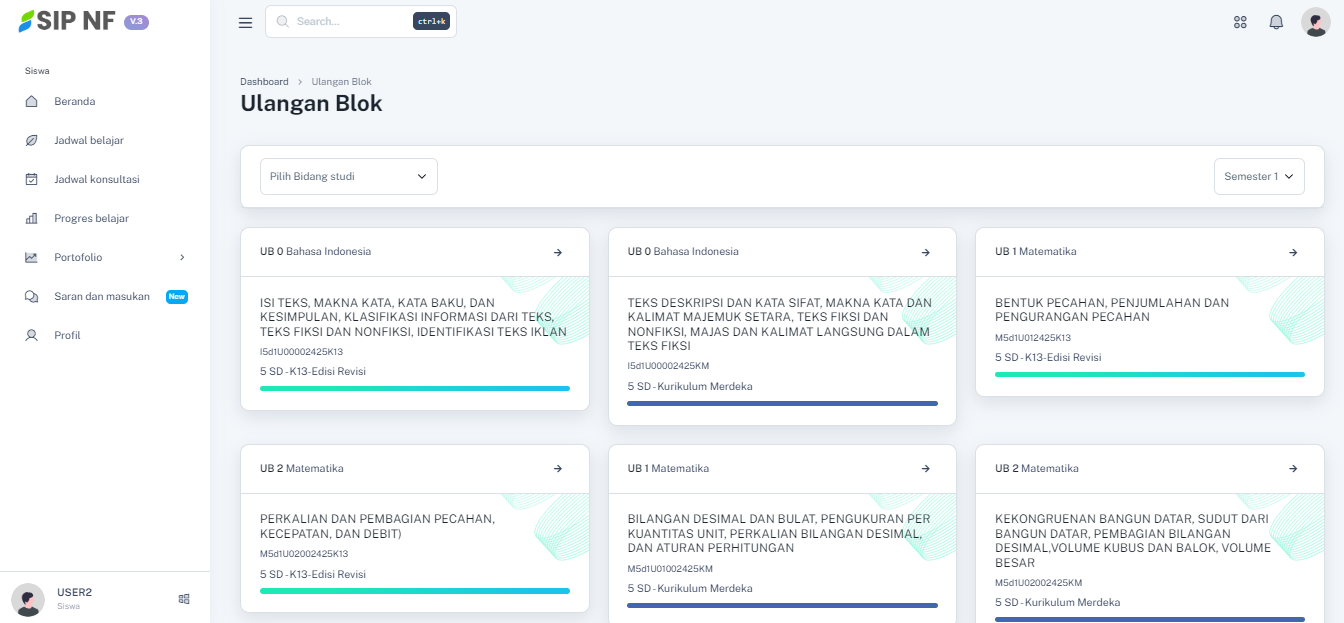Click the grid icon beside USER2
1344x623 pixels.
coord(184,599)
